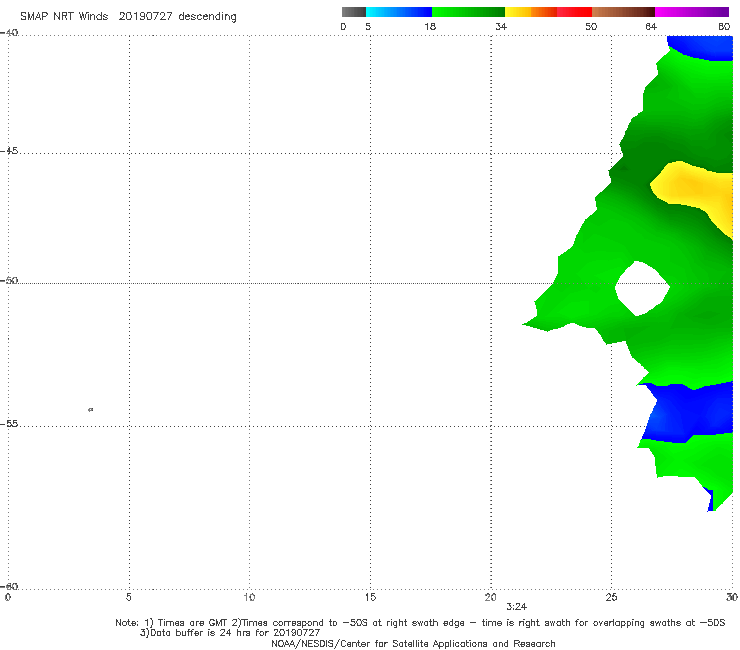
Task: Click the "-55" latitude axis label
Action: (9, 423)
